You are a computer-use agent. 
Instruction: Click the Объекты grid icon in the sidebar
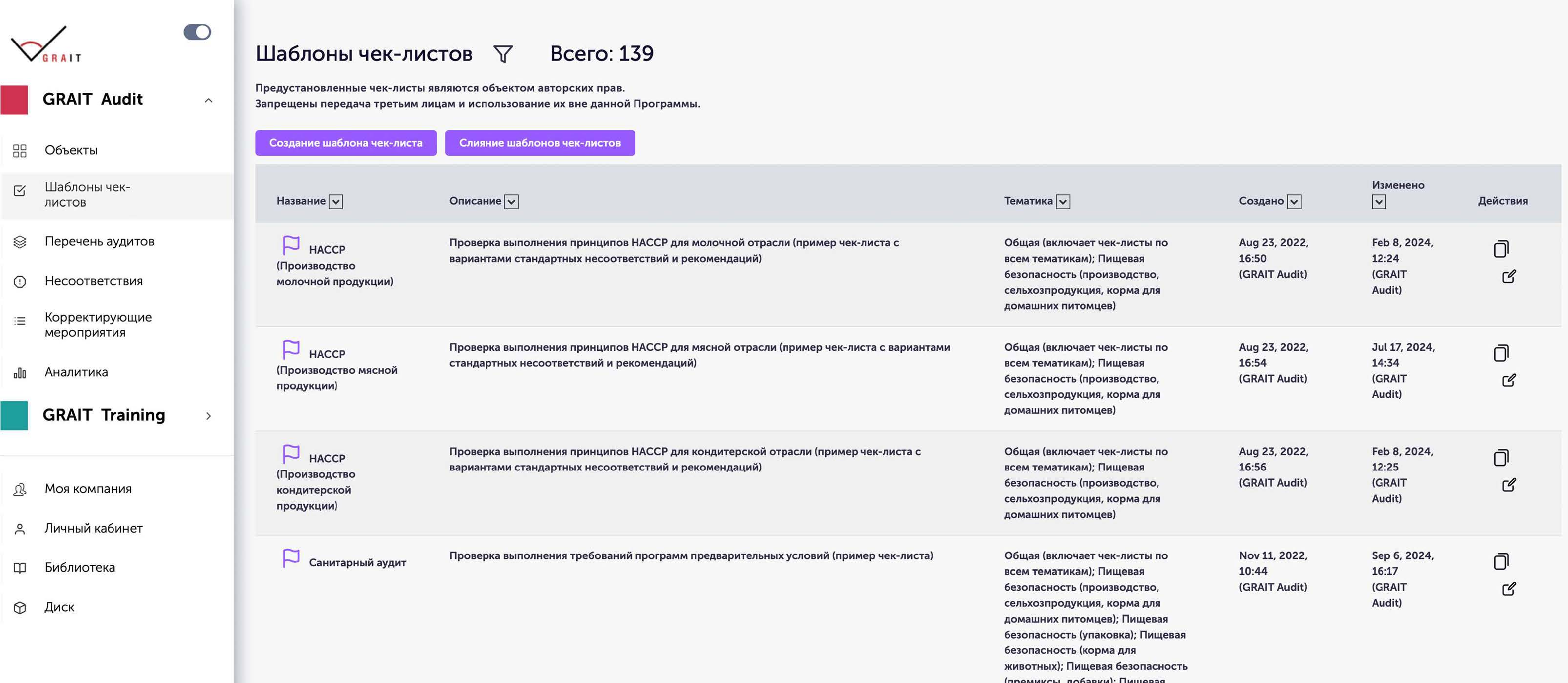pos(20,150)
